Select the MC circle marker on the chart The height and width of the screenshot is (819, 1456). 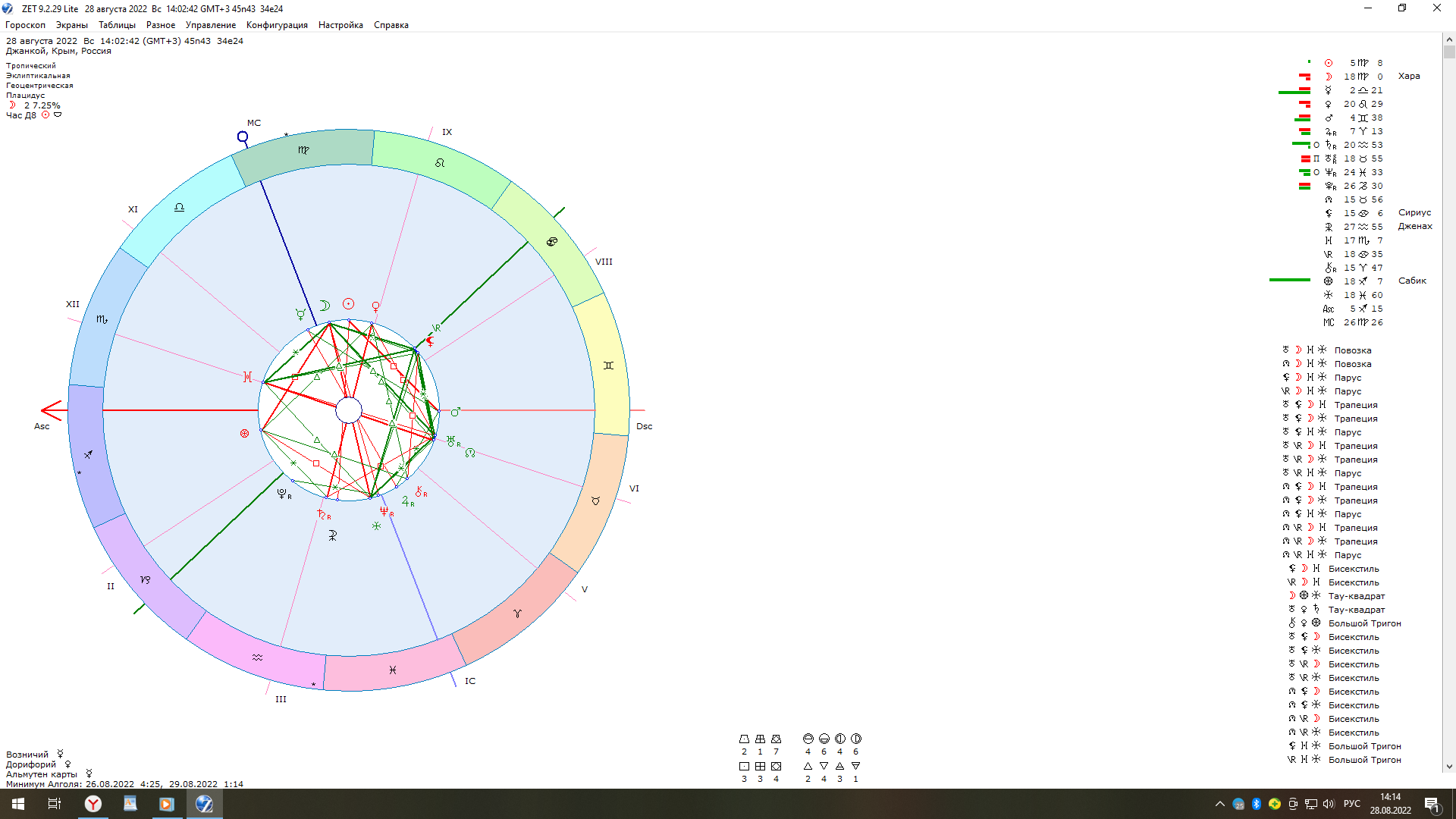pyautogui.click(x=243, y=136)
